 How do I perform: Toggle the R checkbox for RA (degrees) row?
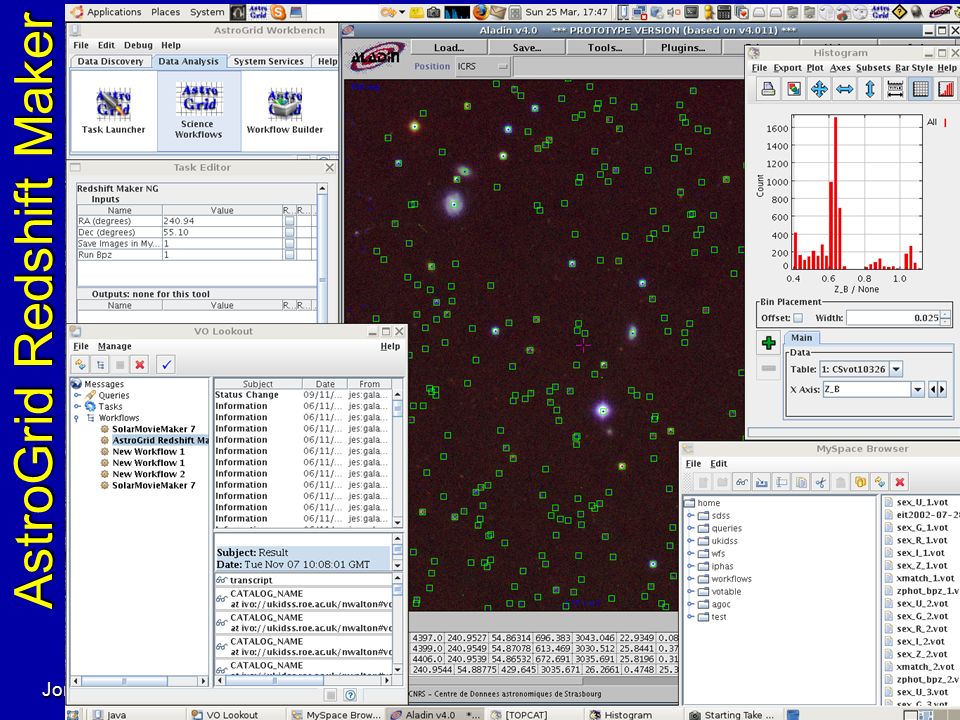point(289,221)
